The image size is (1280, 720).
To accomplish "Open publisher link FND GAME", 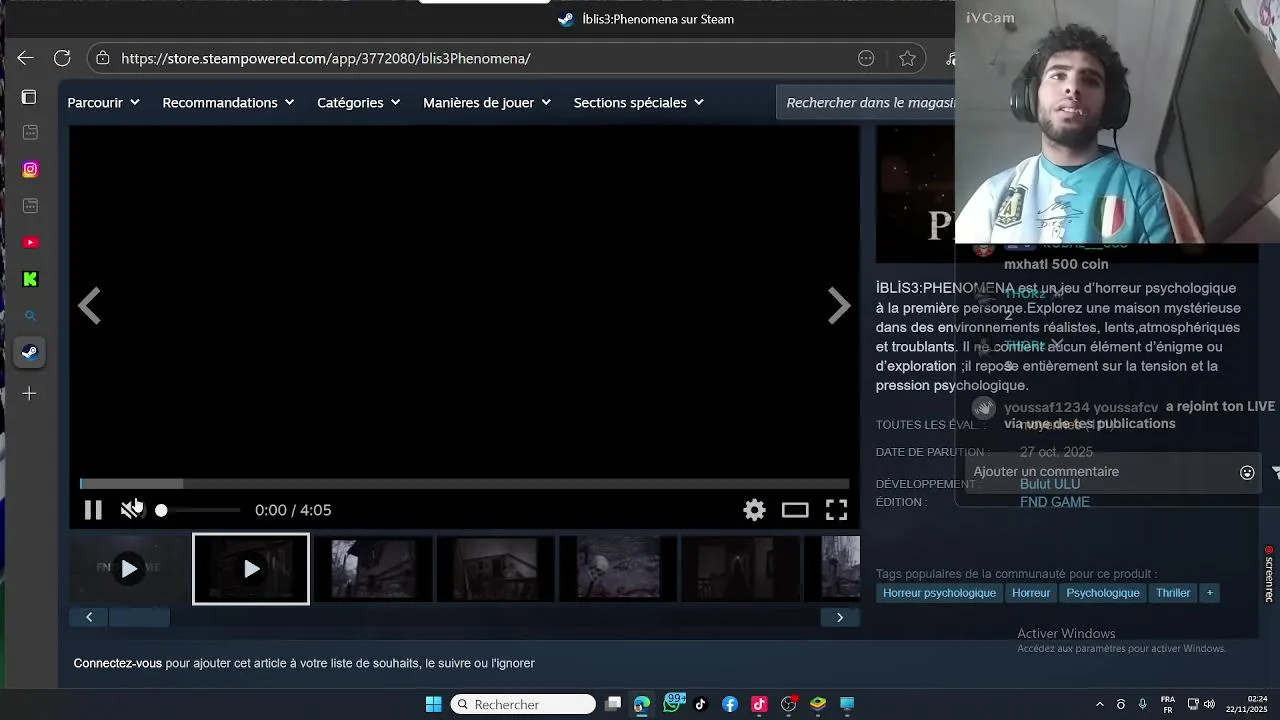I will pyautogui.click(x=1055, y=502).
